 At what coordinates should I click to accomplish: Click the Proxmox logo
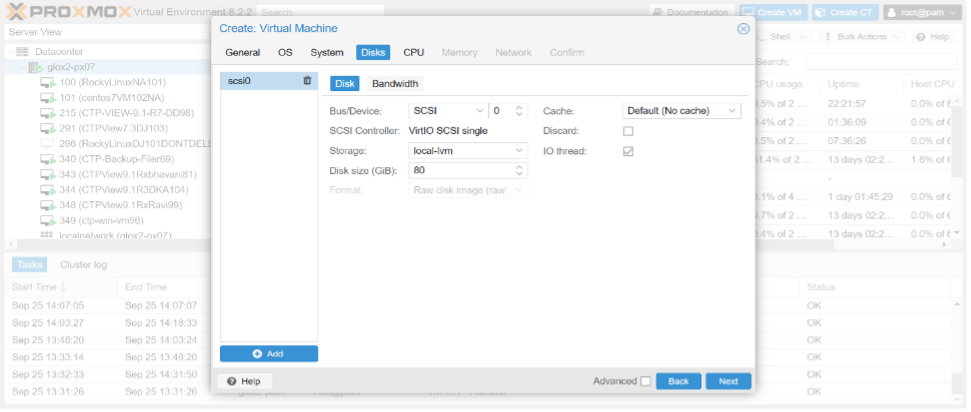click(69, 12)
